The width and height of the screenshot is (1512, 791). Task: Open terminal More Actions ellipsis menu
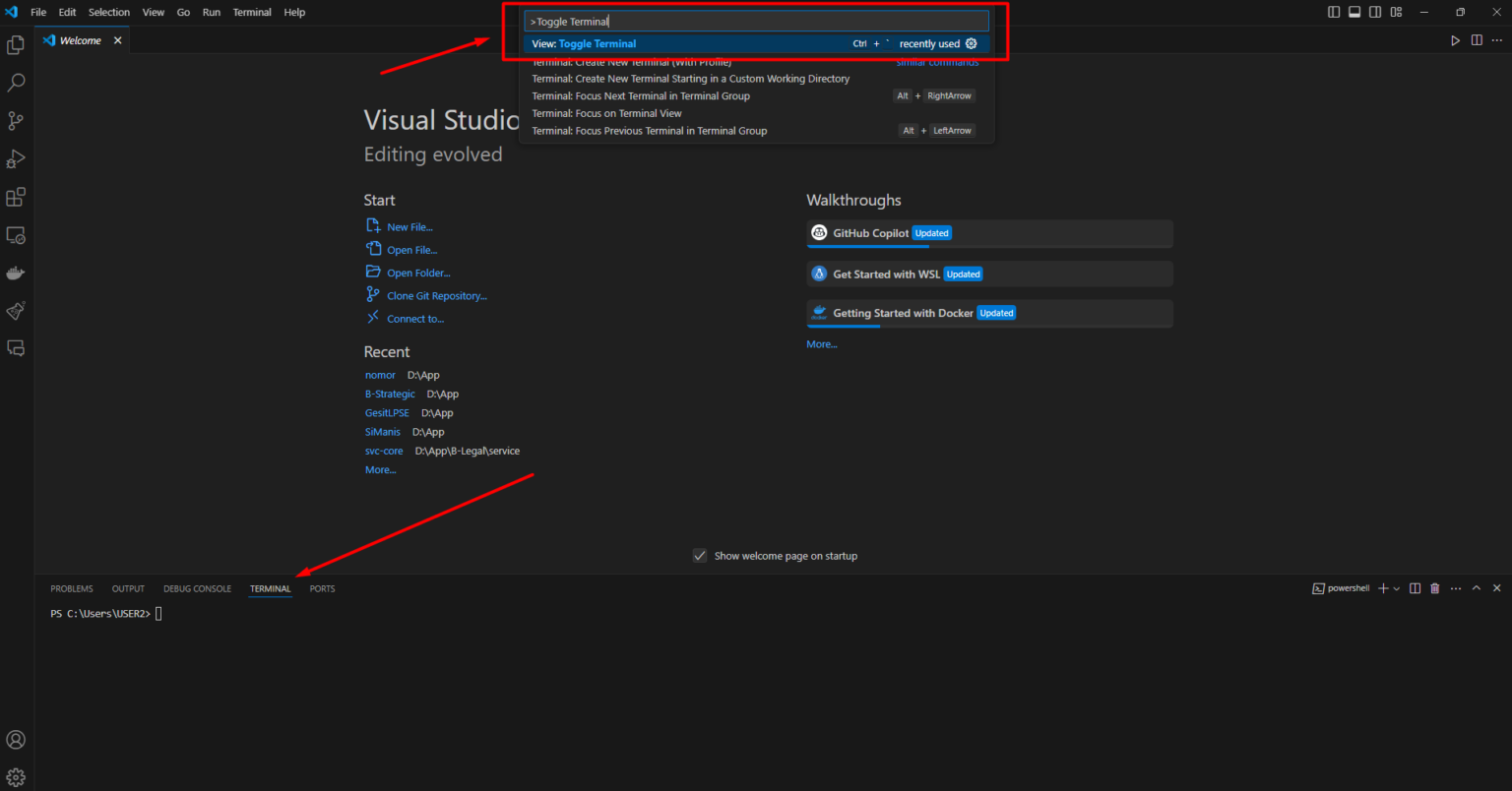click(1455, 587)
